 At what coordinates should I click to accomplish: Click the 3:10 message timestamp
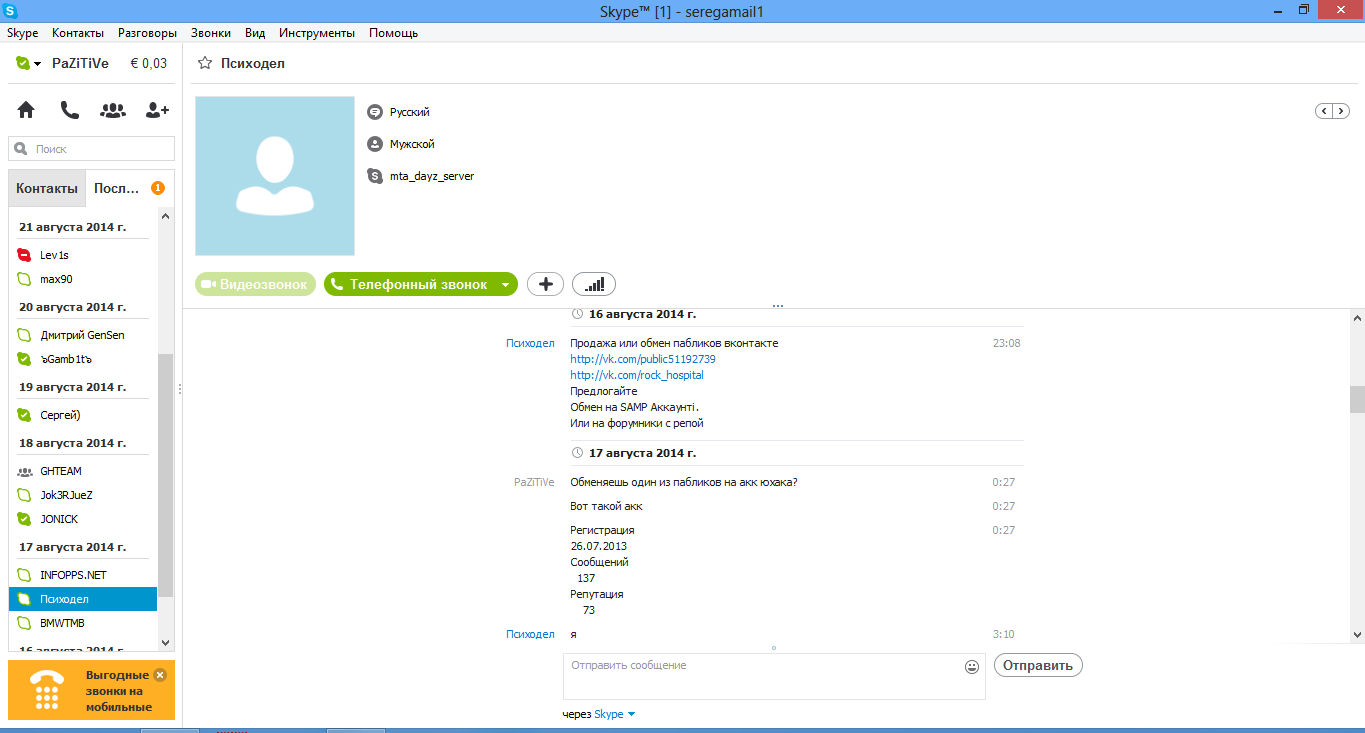pos(1003,634)
